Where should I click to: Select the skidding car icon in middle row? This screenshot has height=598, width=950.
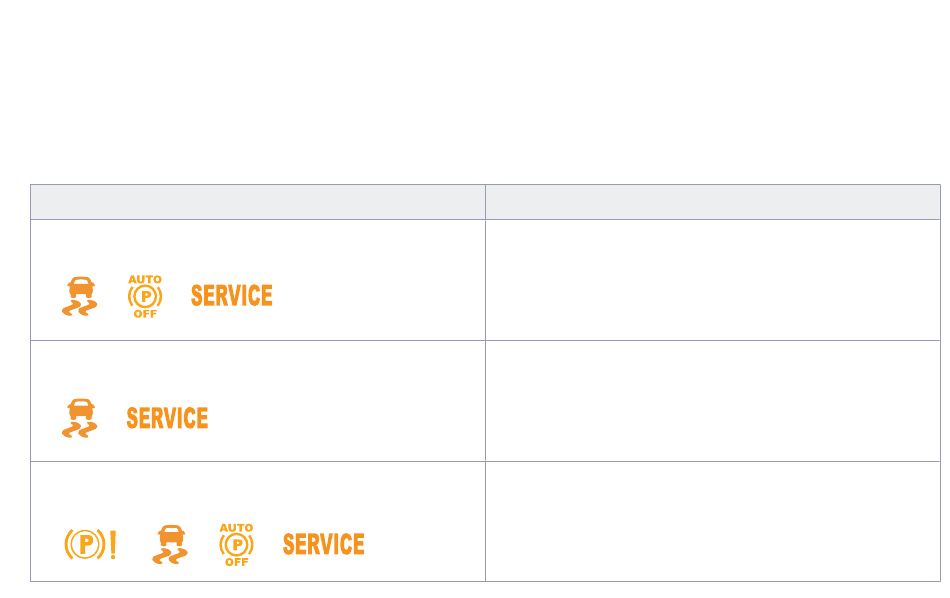(79, 418)
